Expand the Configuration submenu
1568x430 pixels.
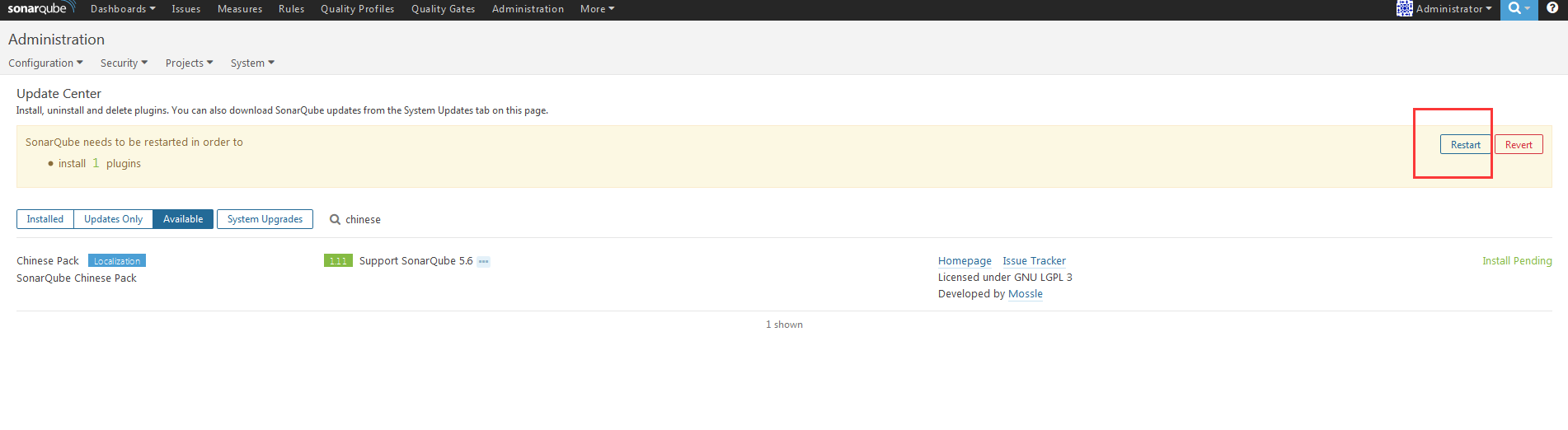pyautogui.click(x=45, y=63)
